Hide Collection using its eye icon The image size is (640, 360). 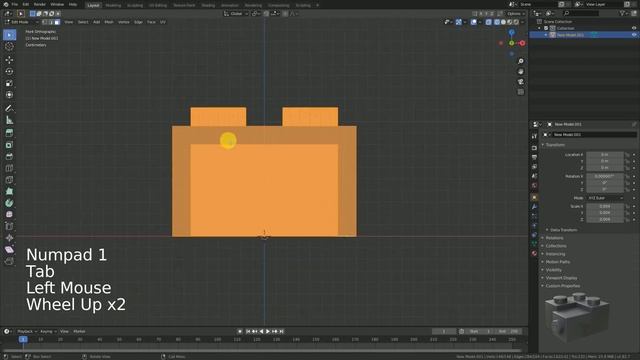634,28
